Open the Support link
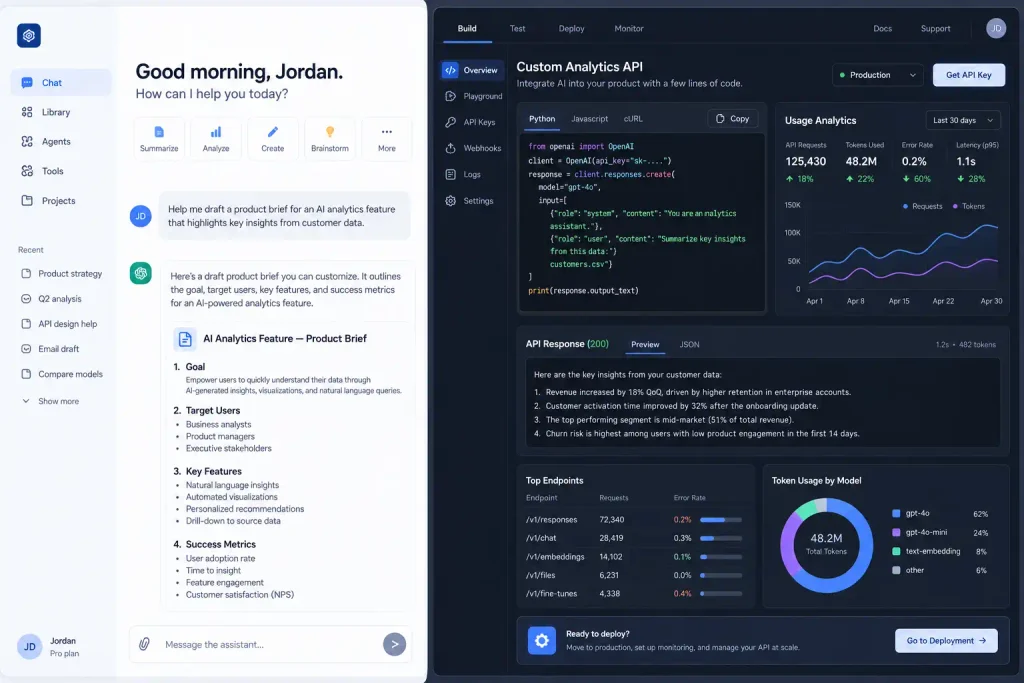 pyautogui.click(x=935, y=29)
